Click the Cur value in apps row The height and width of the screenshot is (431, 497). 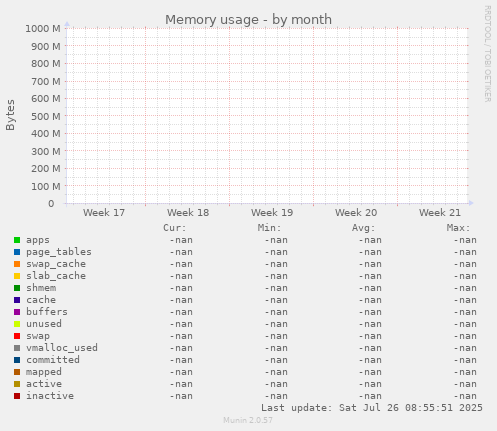pos(181,240)
